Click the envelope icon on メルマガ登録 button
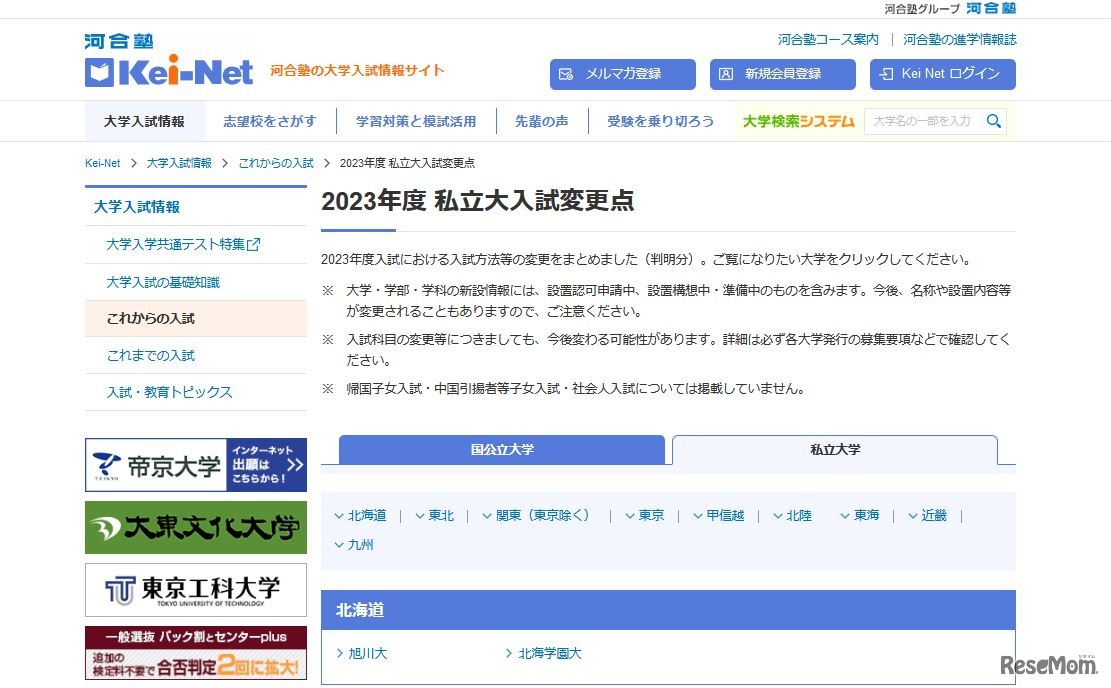 [x=564, y=74]
